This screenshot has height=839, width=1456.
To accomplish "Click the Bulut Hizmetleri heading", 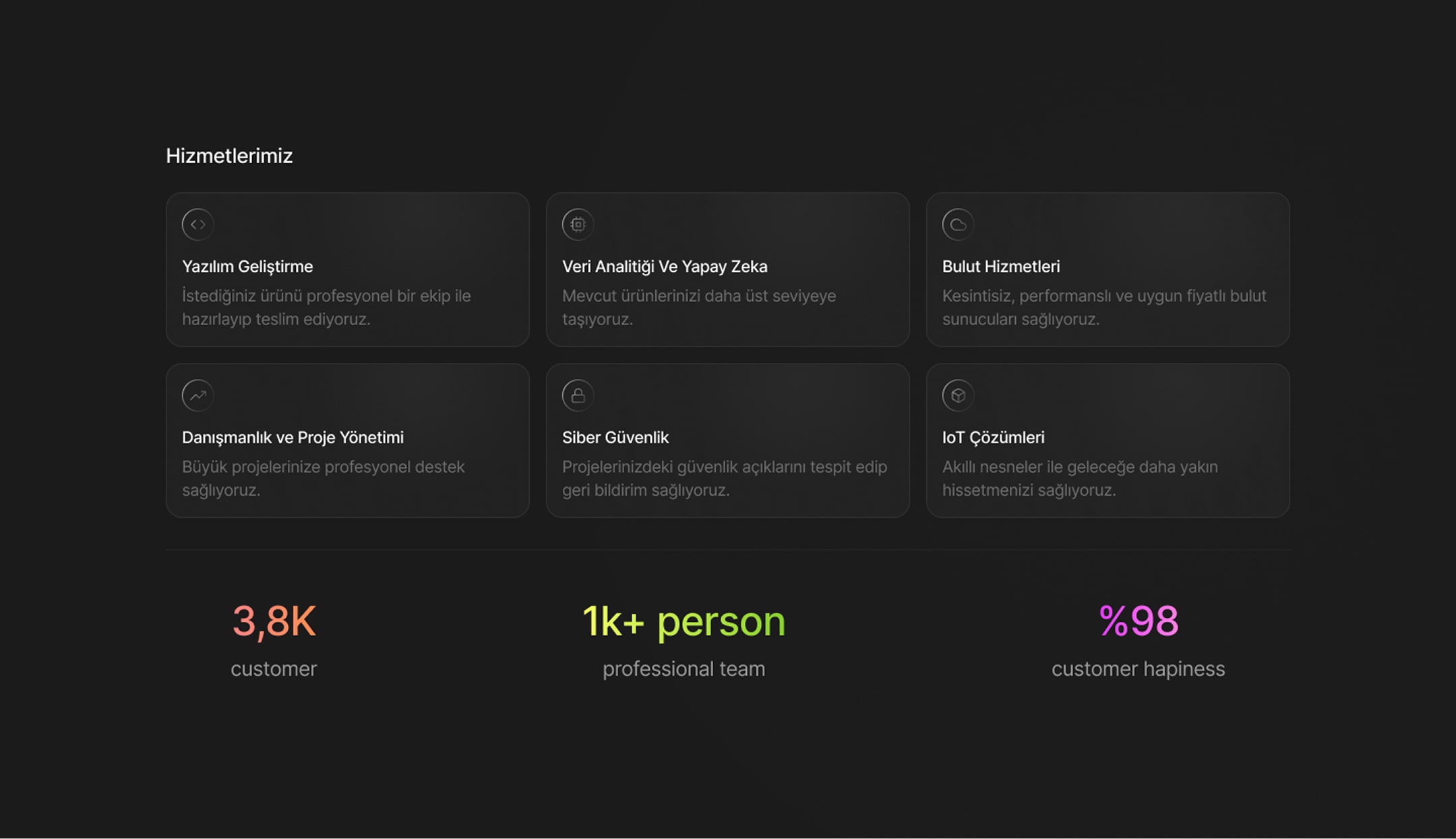I will click(x=1000, y=266).
